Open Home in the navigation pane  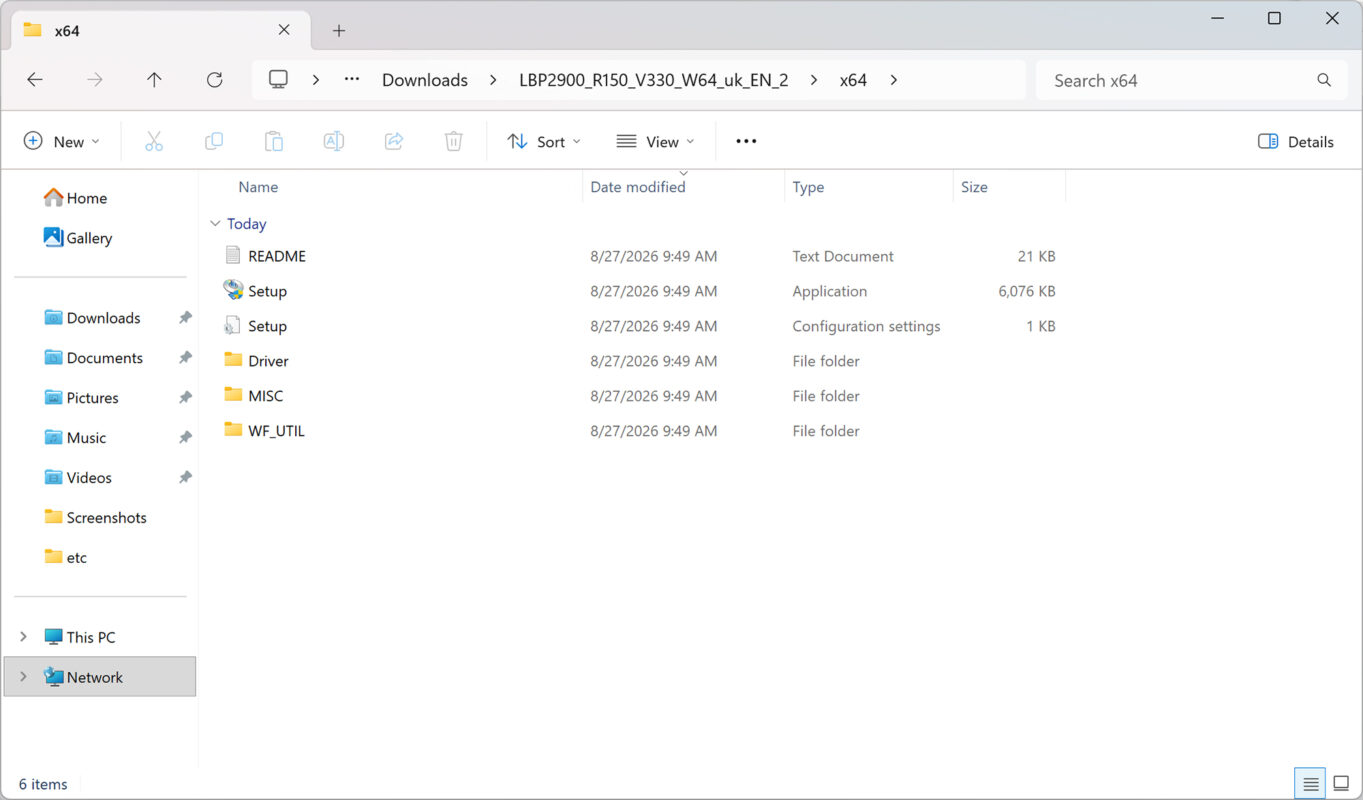coord(76,198)
